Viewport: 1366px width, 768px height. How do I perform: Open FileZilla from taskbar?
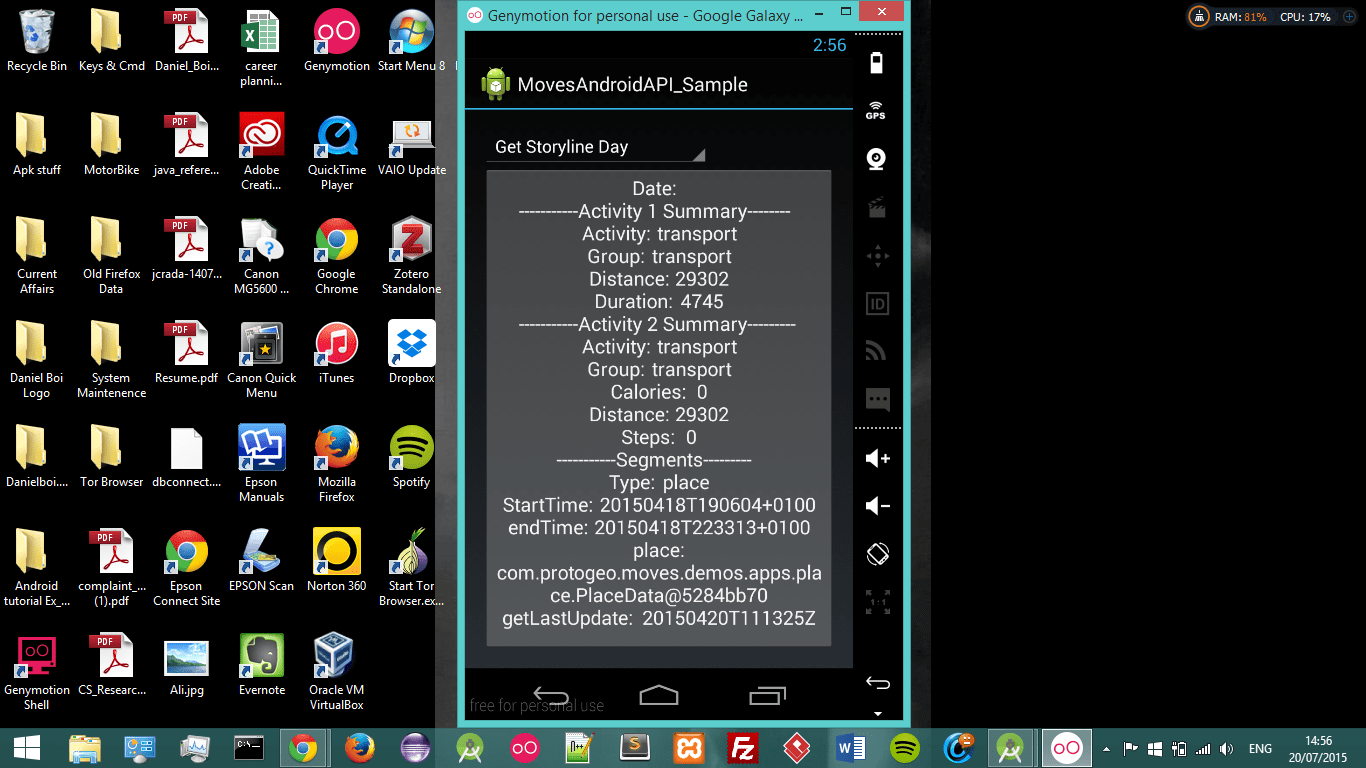tap(742, 748)
